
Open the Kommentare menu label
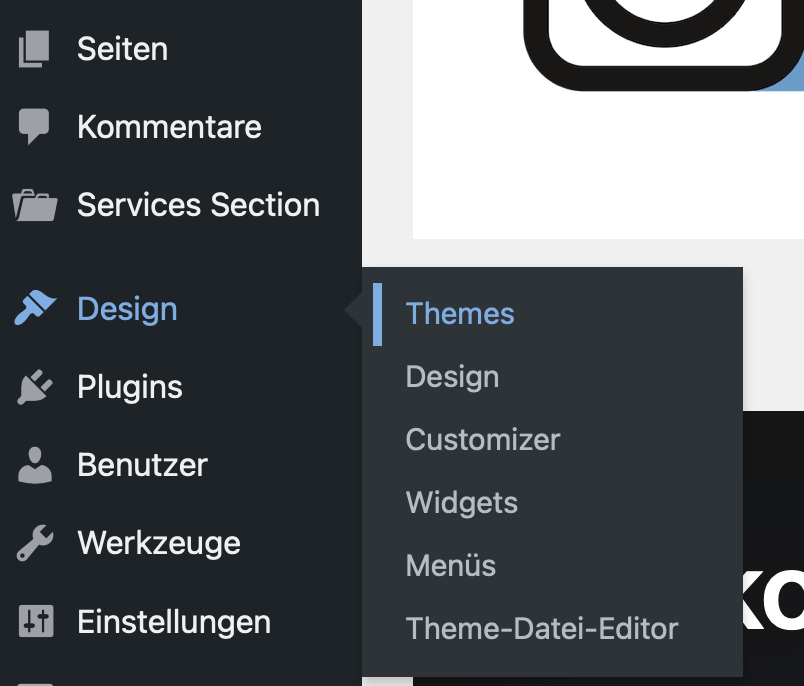169,127
